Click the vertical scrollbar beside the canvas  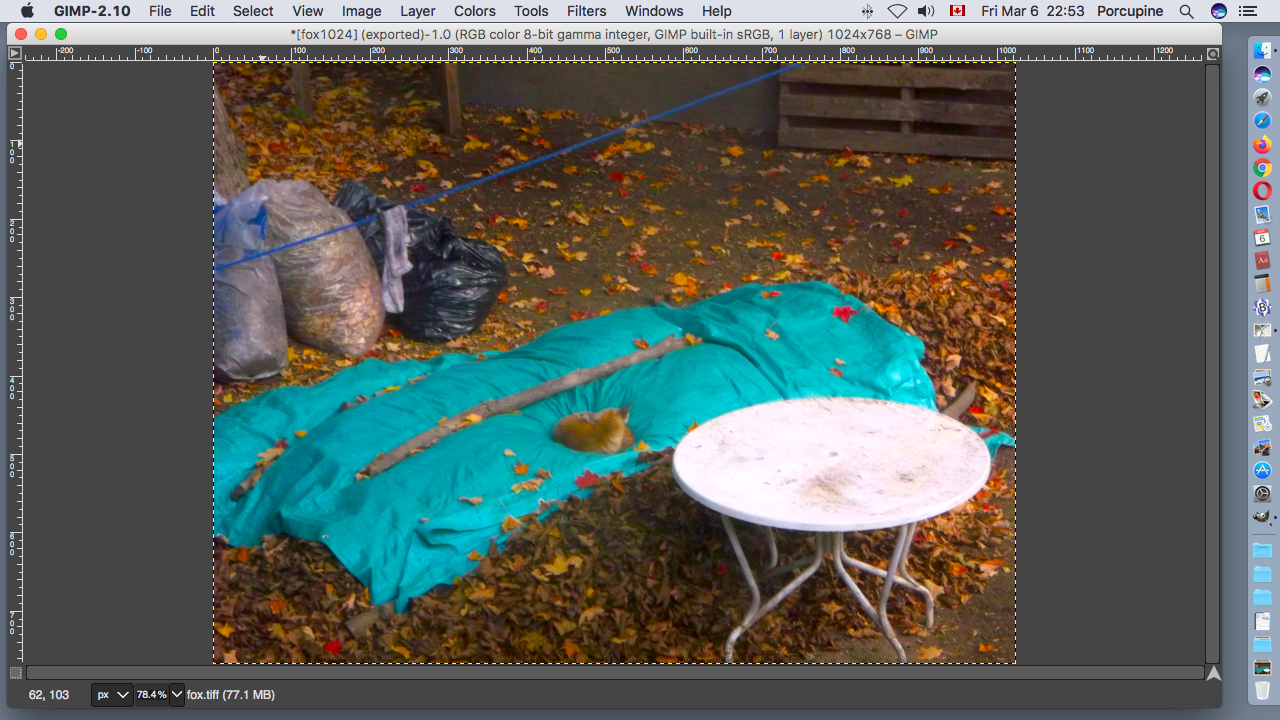click(x=1213, y=362)
